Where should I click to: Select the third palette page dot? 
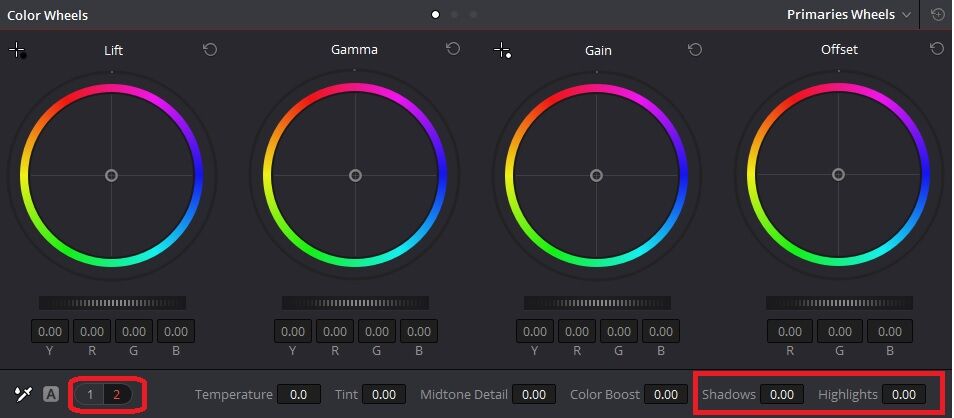[473, 15]
